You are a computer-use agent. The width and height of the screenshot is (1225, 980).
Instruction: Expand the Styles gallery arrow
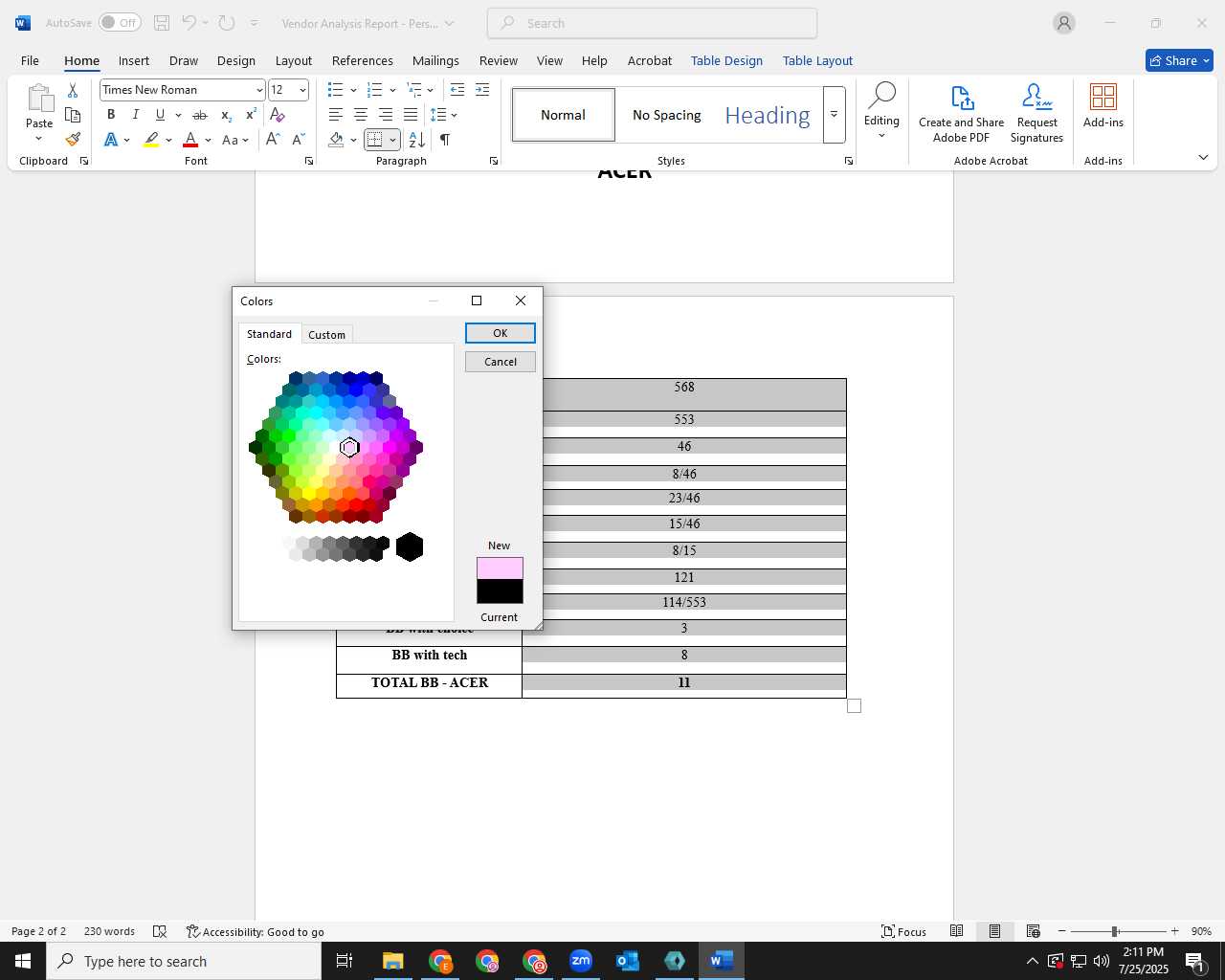(835, 115)
